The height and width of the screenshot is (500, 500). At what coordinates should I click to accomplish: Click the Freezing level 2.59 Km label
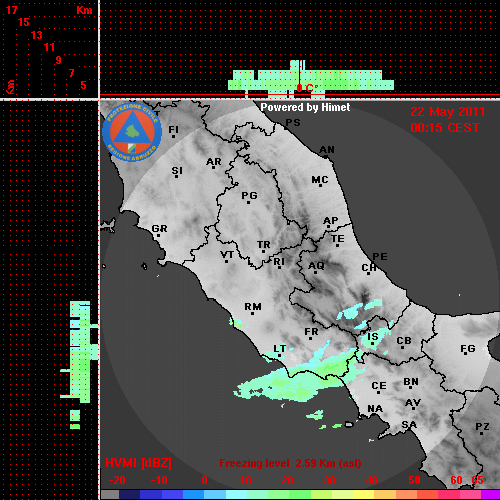[x=290, y=463]
